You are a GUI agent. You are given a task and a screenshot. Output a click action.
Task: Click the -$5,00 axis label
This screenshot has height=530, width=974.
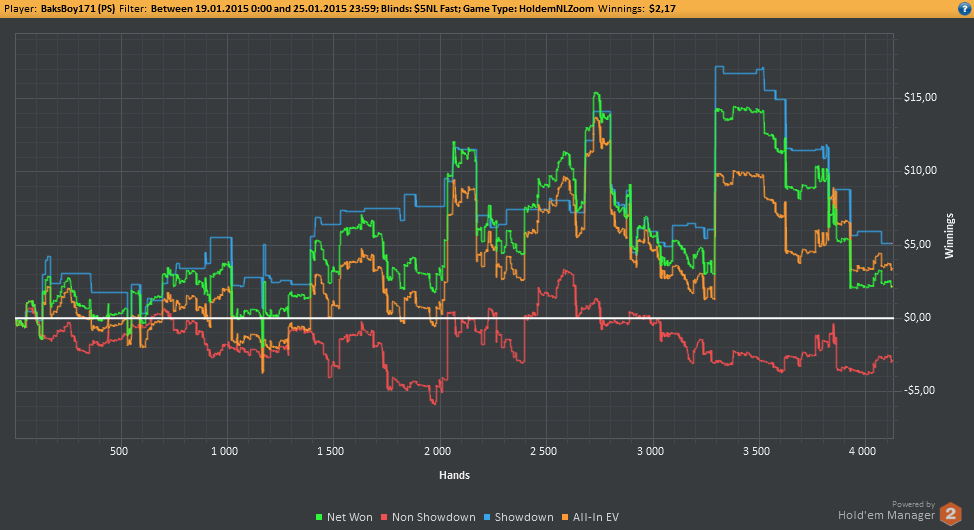(x=917, y=390)
